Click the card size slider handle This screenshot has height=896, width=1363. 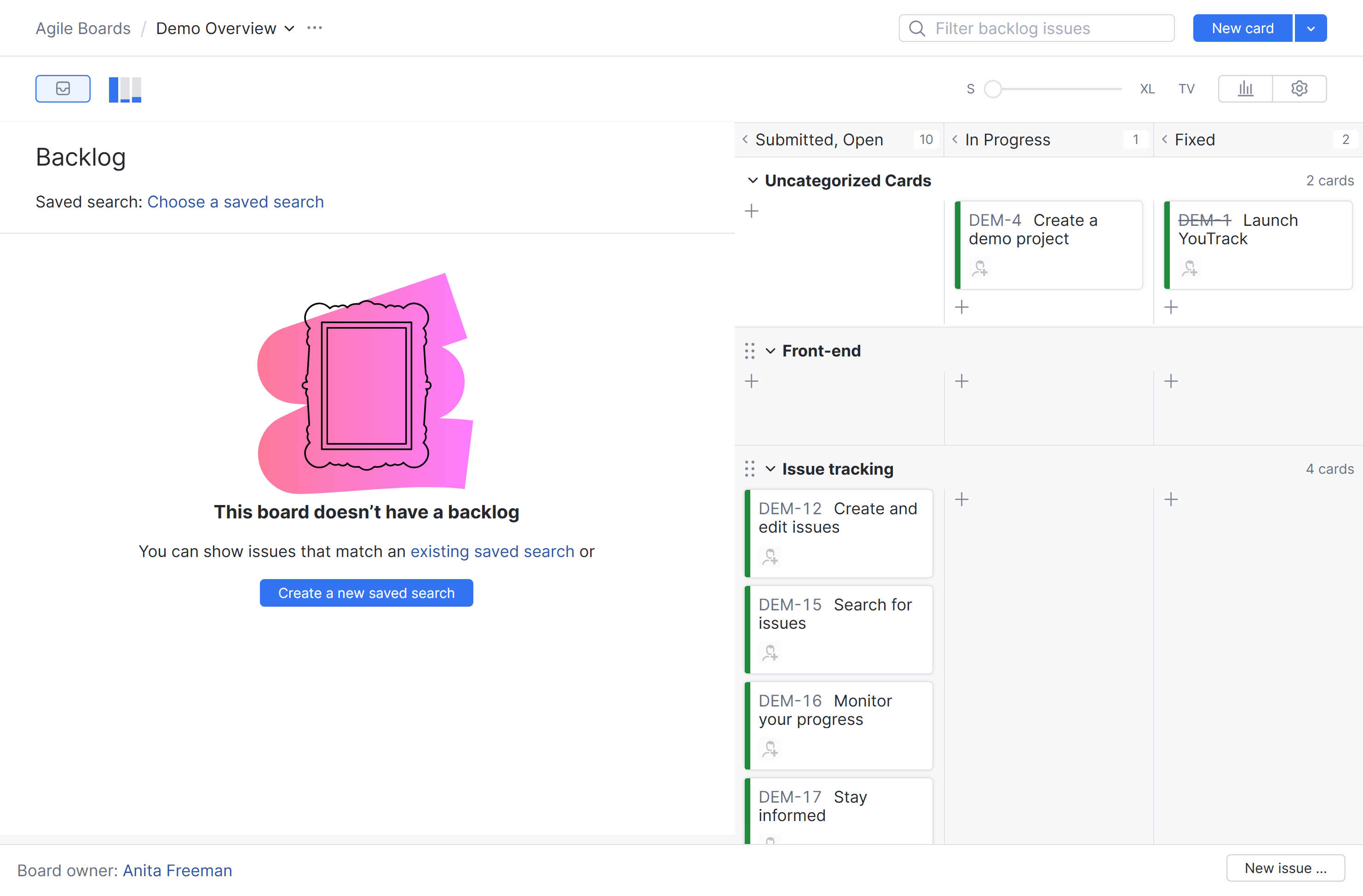point(993,89)
